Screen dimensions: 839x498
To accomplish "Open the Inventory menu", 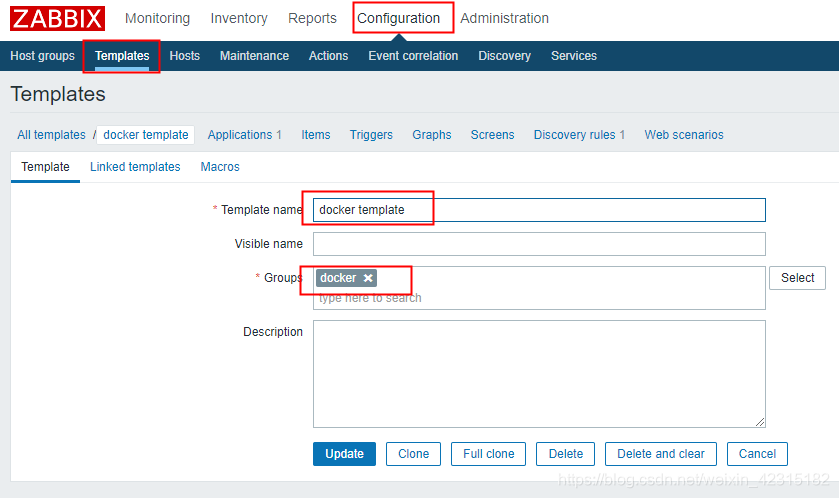I will pyautogui.click(x=239, y=18).
